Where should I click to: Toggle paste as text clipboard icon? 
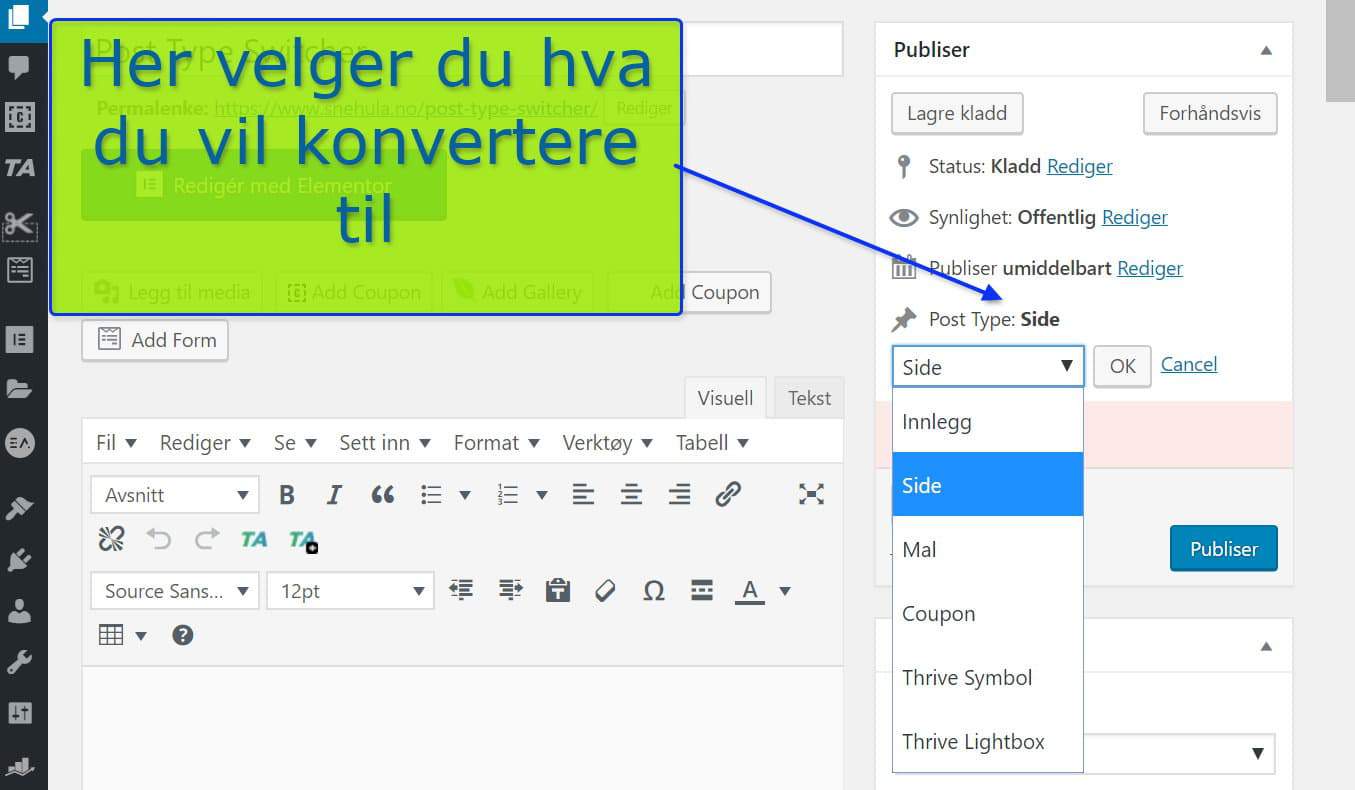click(x=558, y=590)
